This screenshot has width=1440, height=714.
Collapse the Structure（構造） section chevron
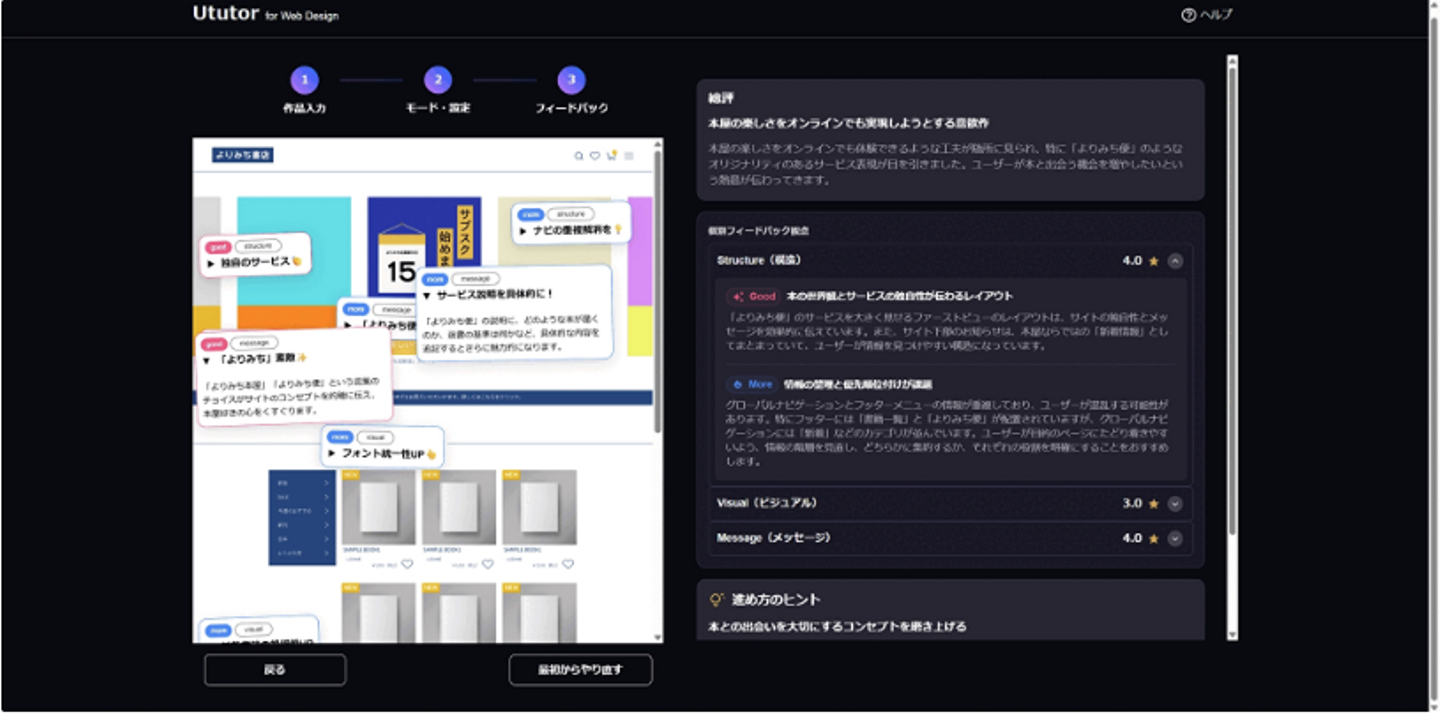point(1175,261)
